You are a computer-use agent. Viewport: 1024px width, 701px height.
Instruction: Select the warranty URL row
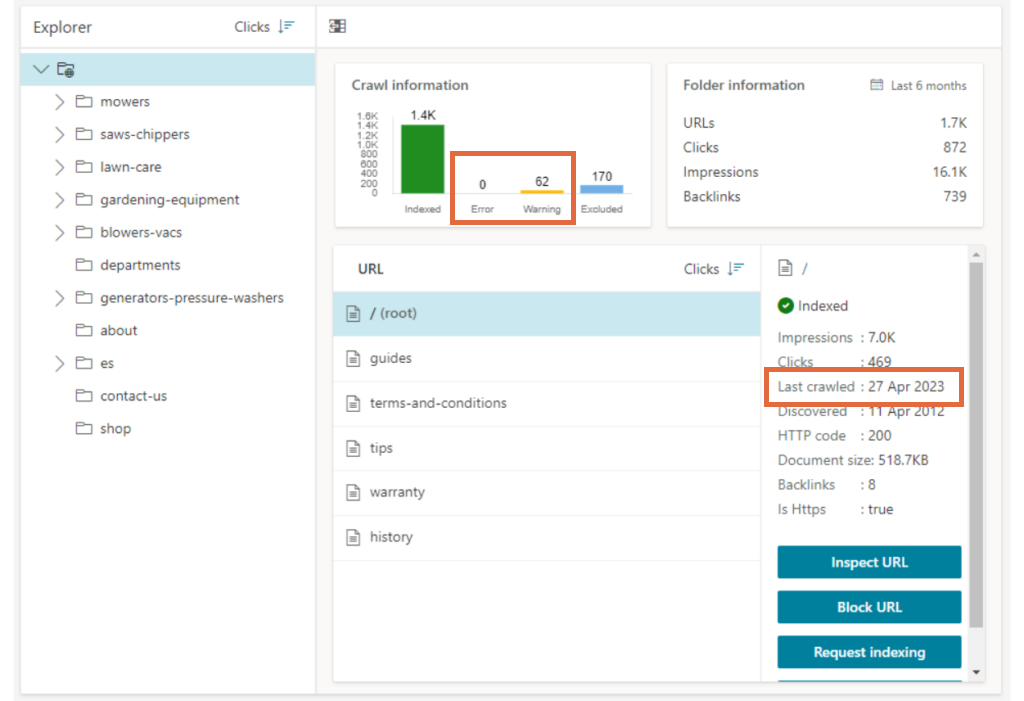(547, 493)
